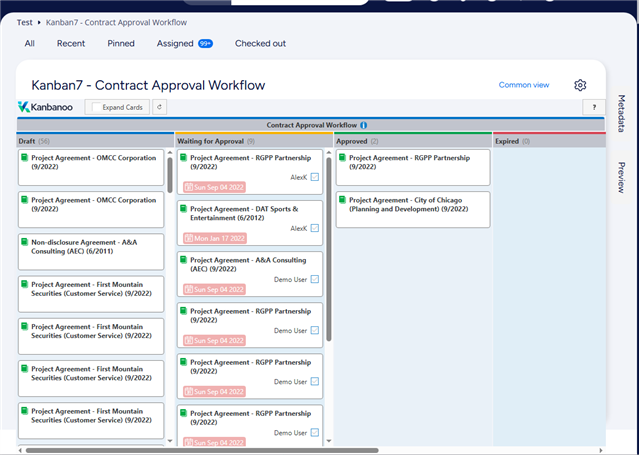Click Draft column vertical scrollbar thumb
Screen dimensions: 639x455
click(x=170, y=175)
